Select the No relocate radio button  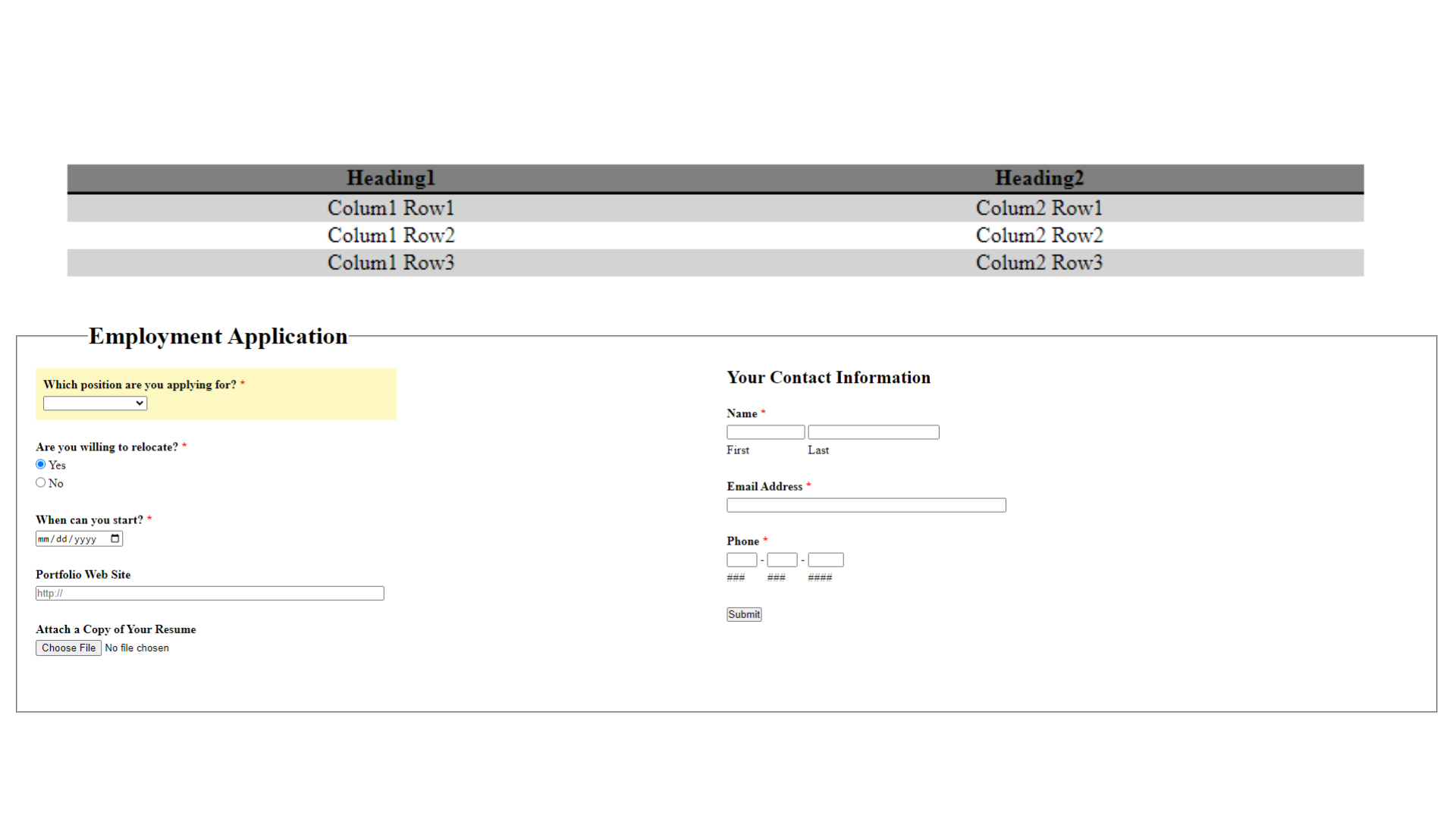[41, 482]
